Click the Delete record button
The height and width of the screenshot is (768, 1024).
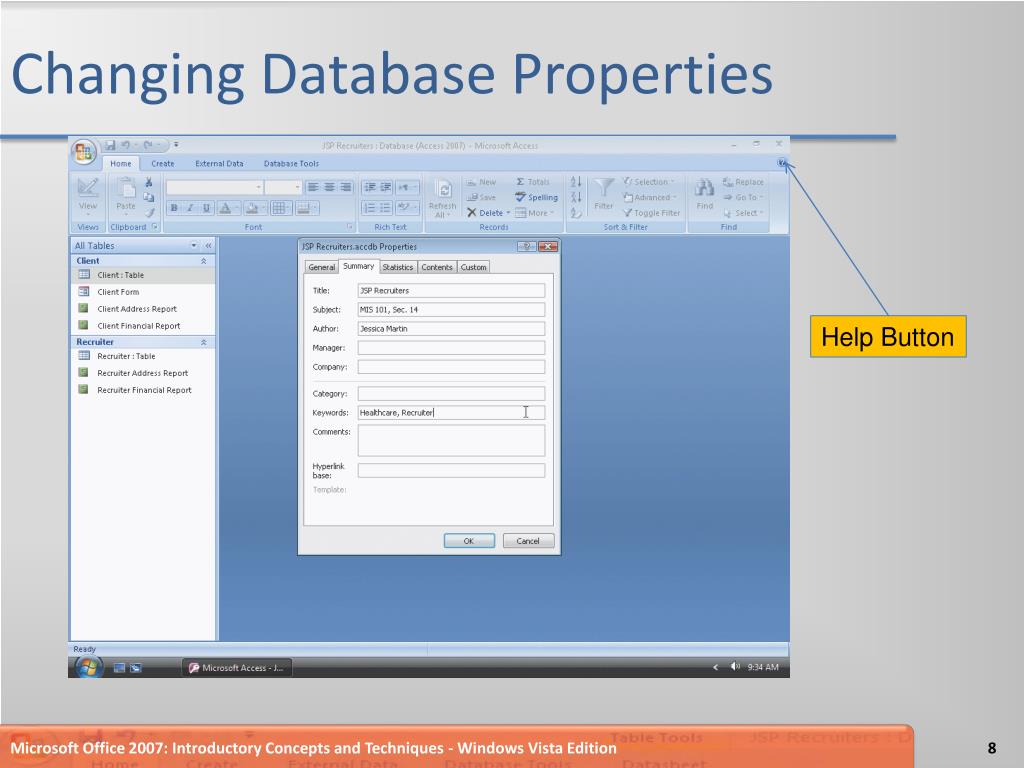(x=488, y=213)
